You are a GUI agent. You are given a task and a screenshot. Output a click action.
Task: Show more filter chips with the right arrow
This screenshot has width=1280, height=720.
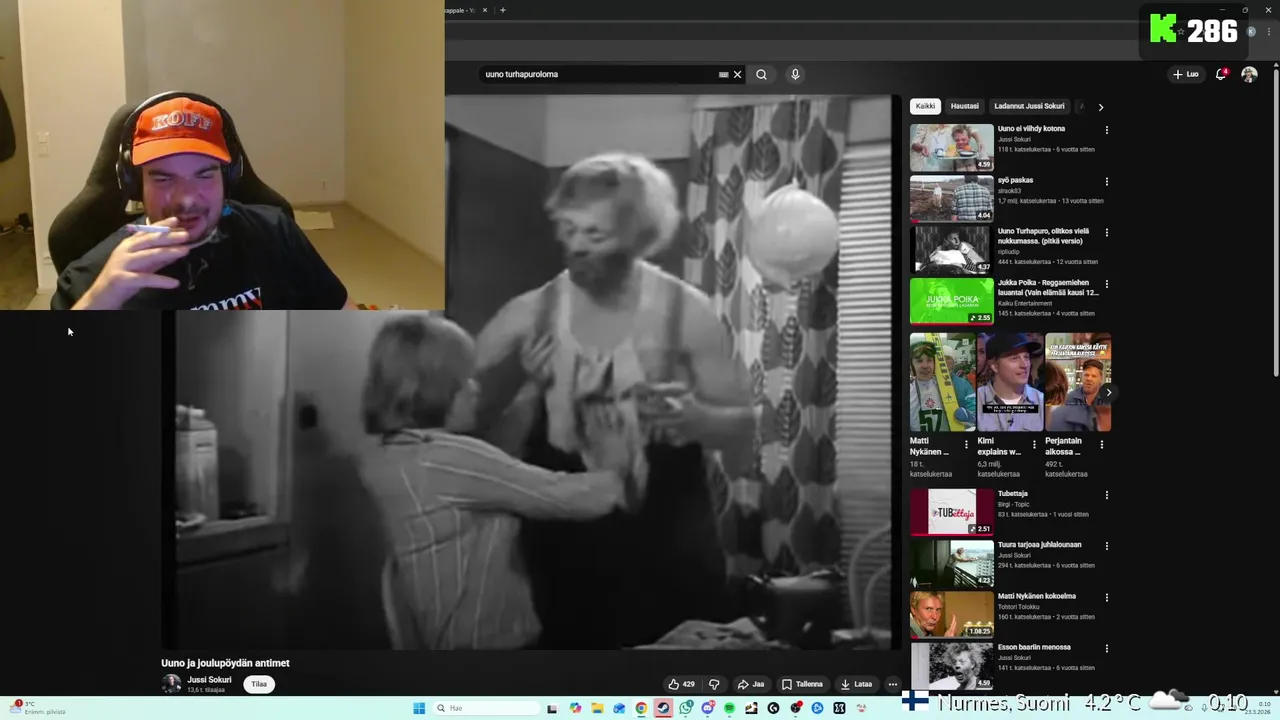pos(1101,107)
